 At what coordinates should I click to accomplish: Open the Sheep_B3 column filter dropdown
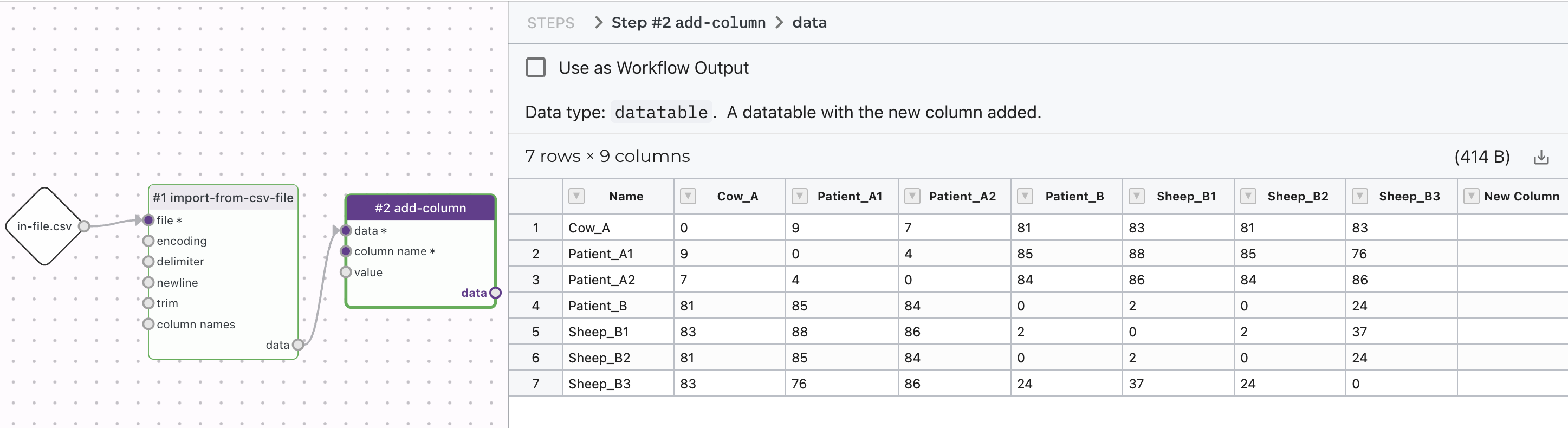[x=1360, y=196]
